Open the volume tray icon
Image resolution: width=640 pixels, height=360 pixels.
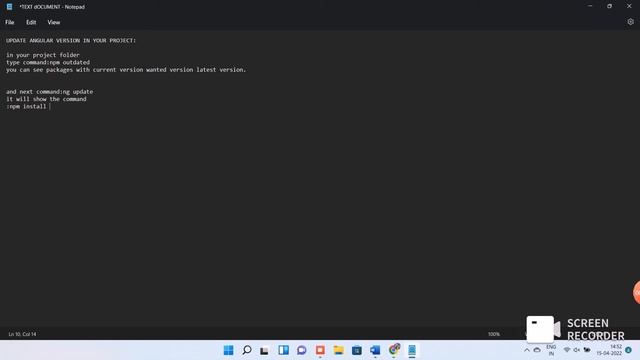(x=577, y=350)
